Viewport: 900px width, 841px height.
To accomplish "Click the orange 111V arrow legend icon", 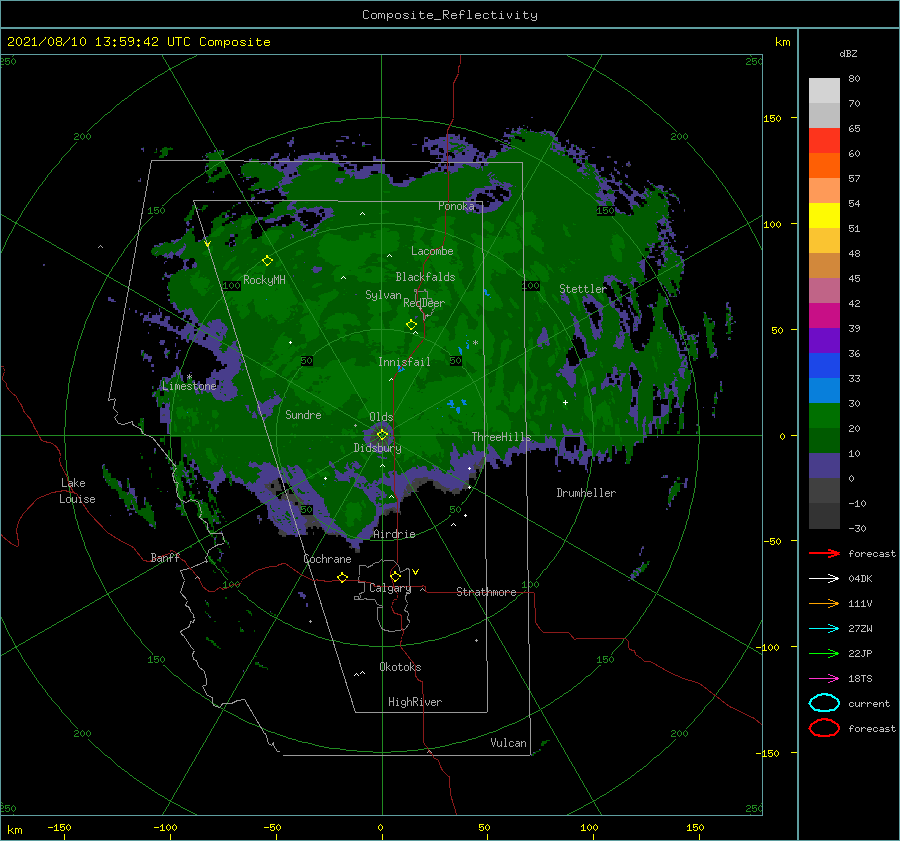I will pyautogui.click(x=824, y=603).
